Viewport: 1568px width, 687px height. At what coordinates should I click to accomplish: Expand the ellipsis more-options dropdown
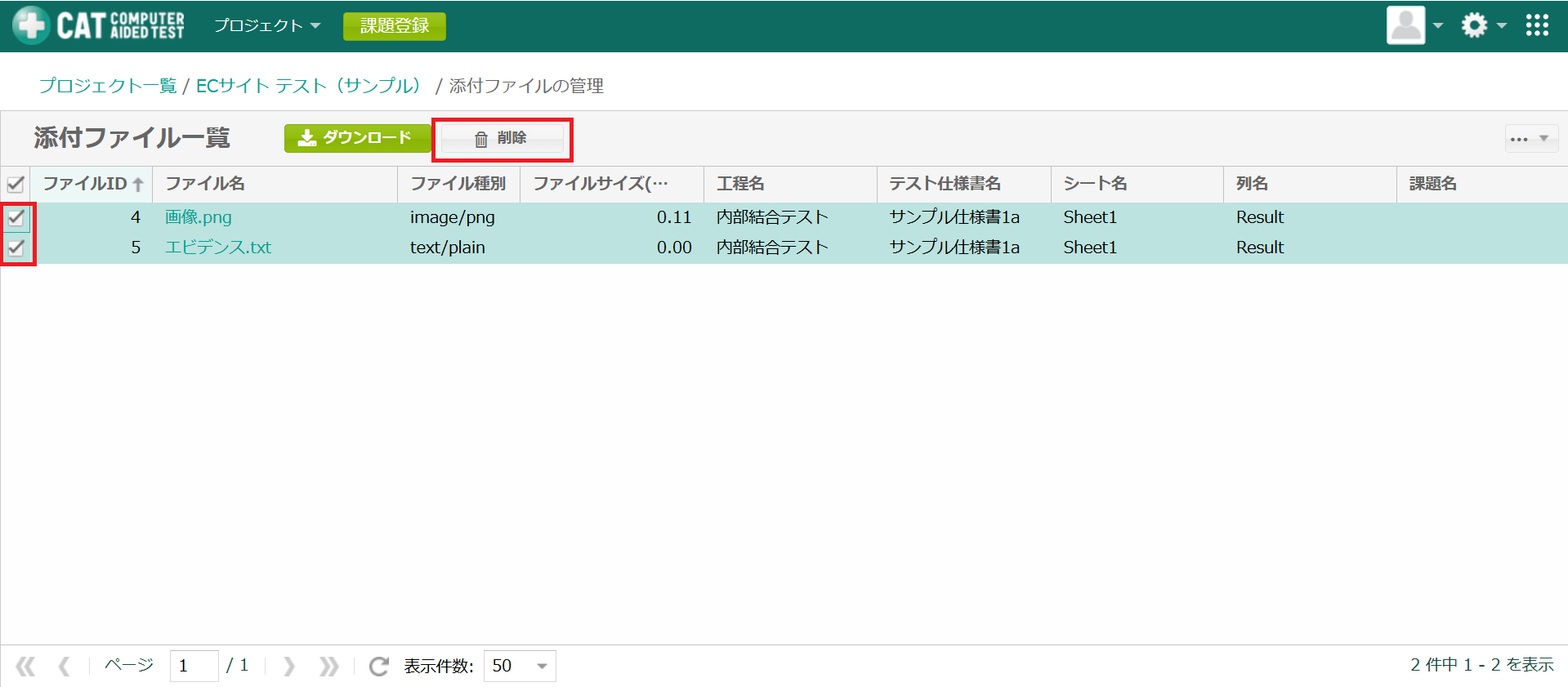[x=1530, y=139]
